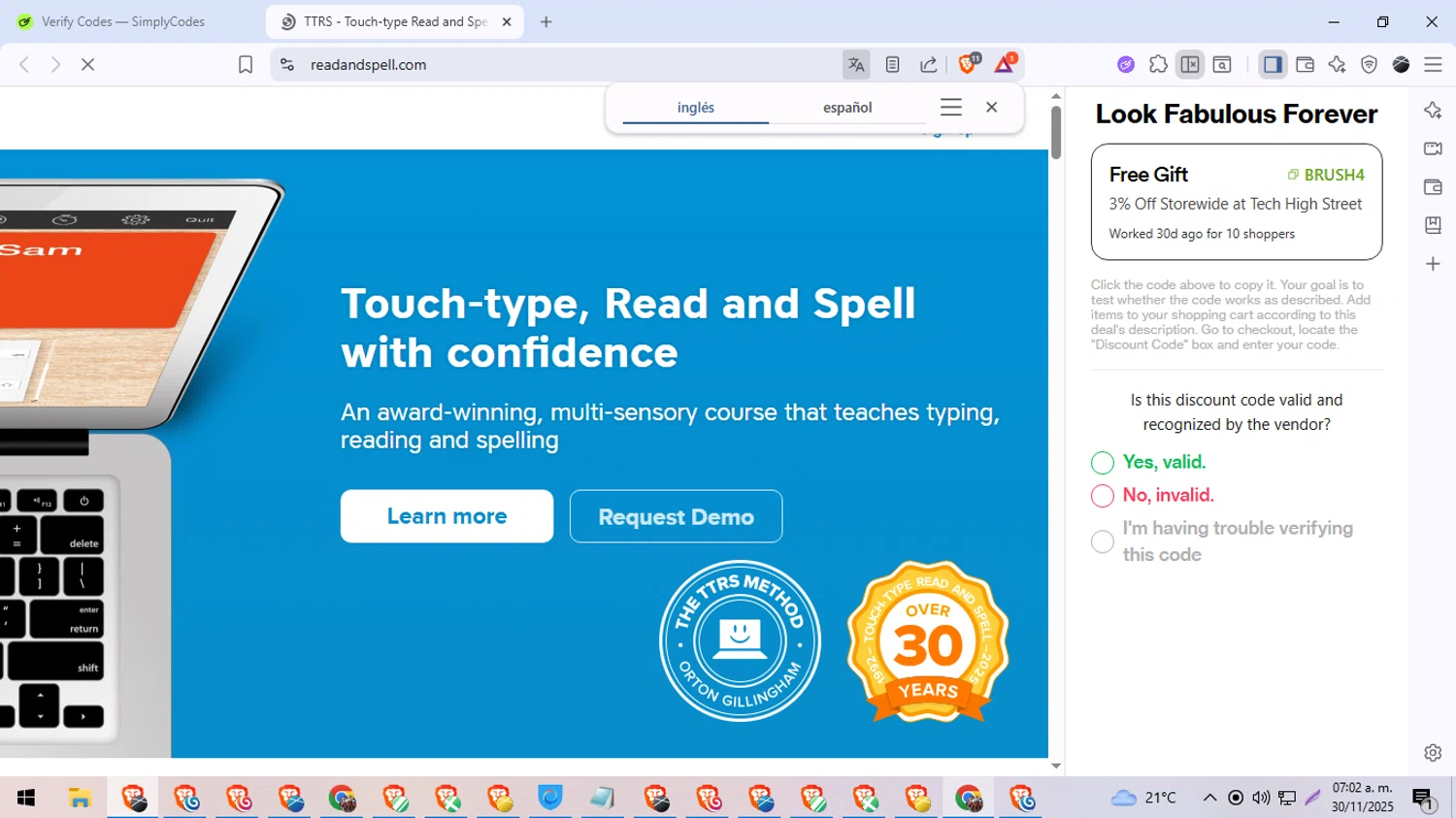This screenshot has height=818, width=1456.
Task: Open the Windows Start menu
Action: (26, 798)
